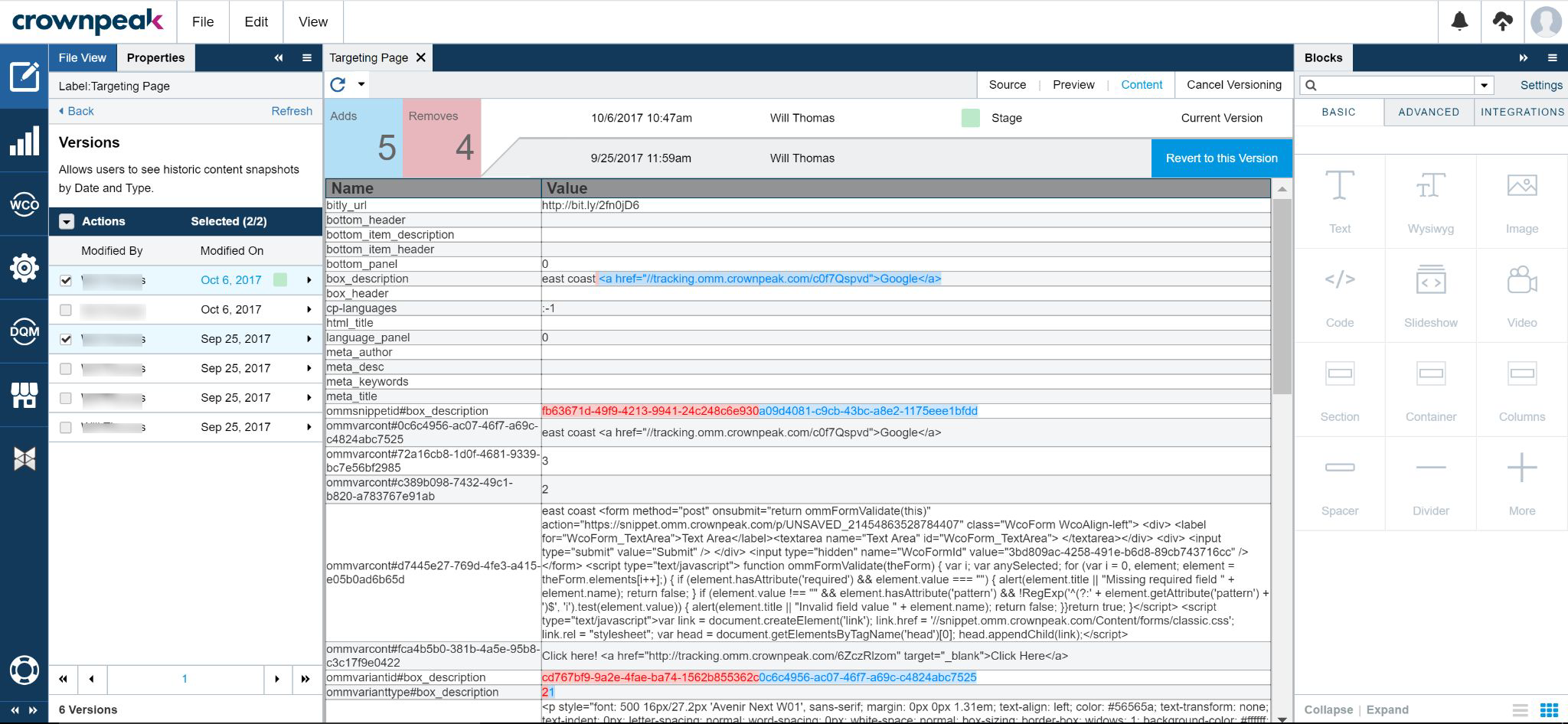This screenshot has height=724, width=1568.
Task: Open the File menu
Action: [x=203, y=22]
